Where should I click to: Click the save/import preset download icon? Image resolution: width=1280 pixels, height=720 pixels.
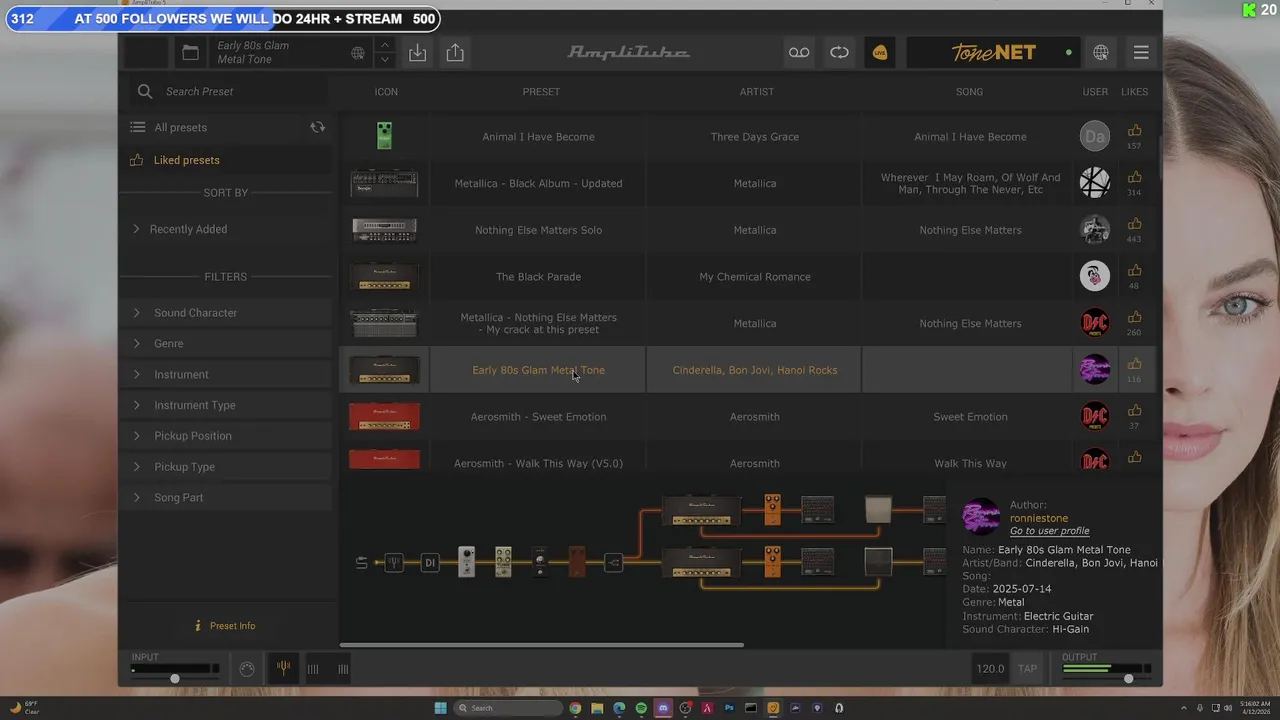(x=418, y=53)
